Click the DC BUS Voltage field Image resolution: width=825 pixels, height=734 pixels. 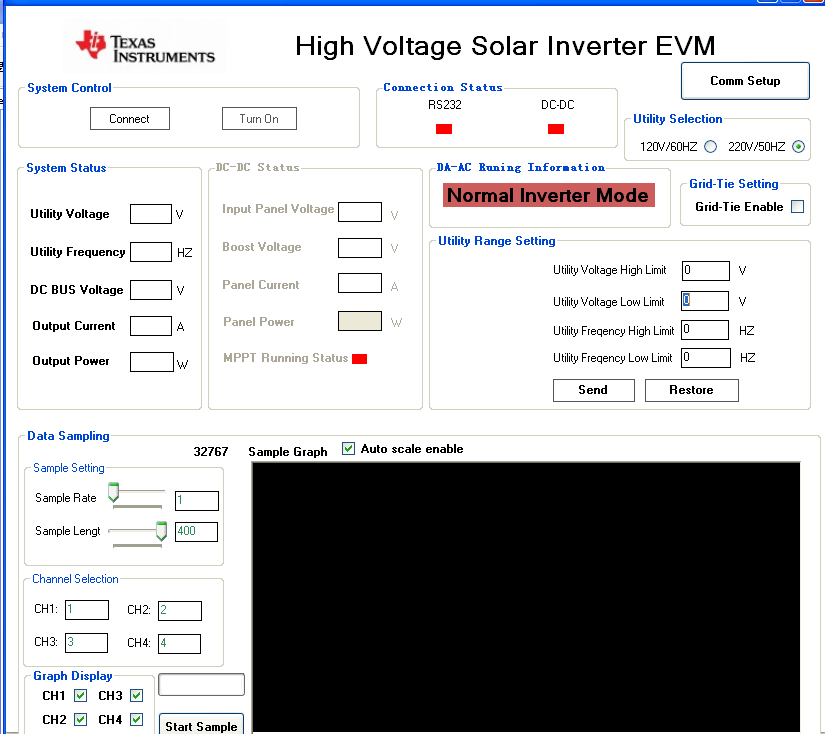point(151,290)
